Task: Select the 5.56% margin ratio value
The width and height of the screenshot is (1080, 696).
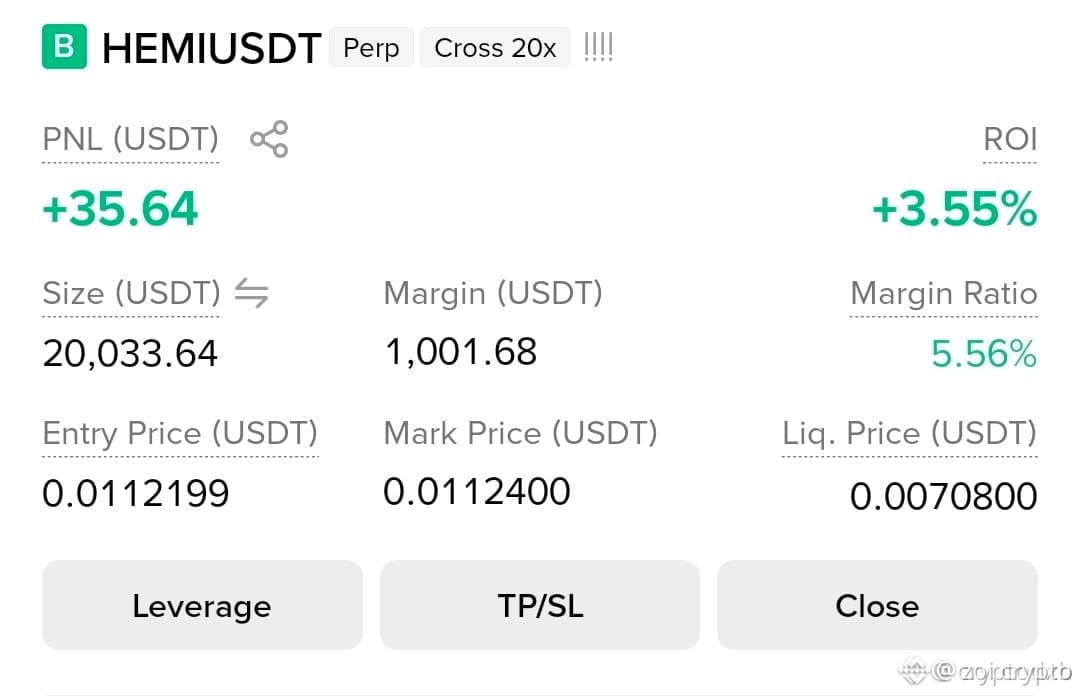Action: [984, 354]
